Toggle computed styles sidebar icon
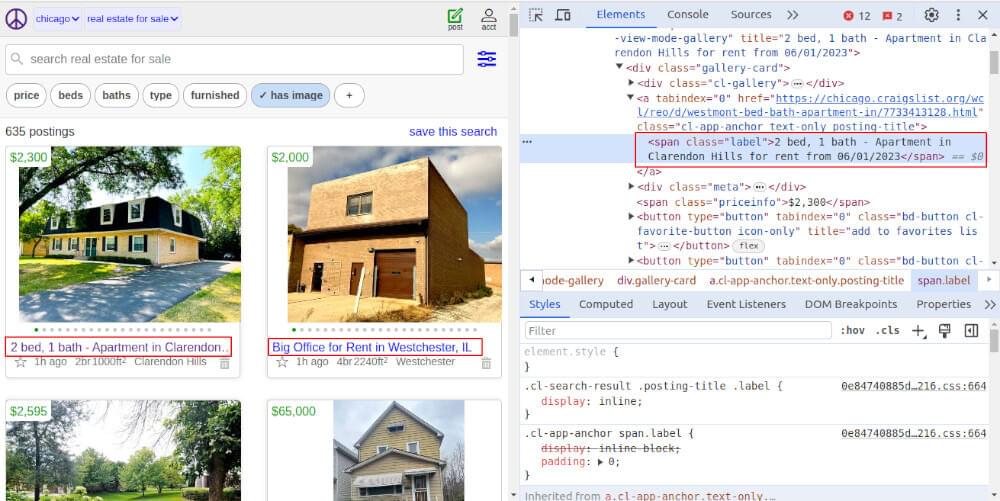 coord(971,330)
